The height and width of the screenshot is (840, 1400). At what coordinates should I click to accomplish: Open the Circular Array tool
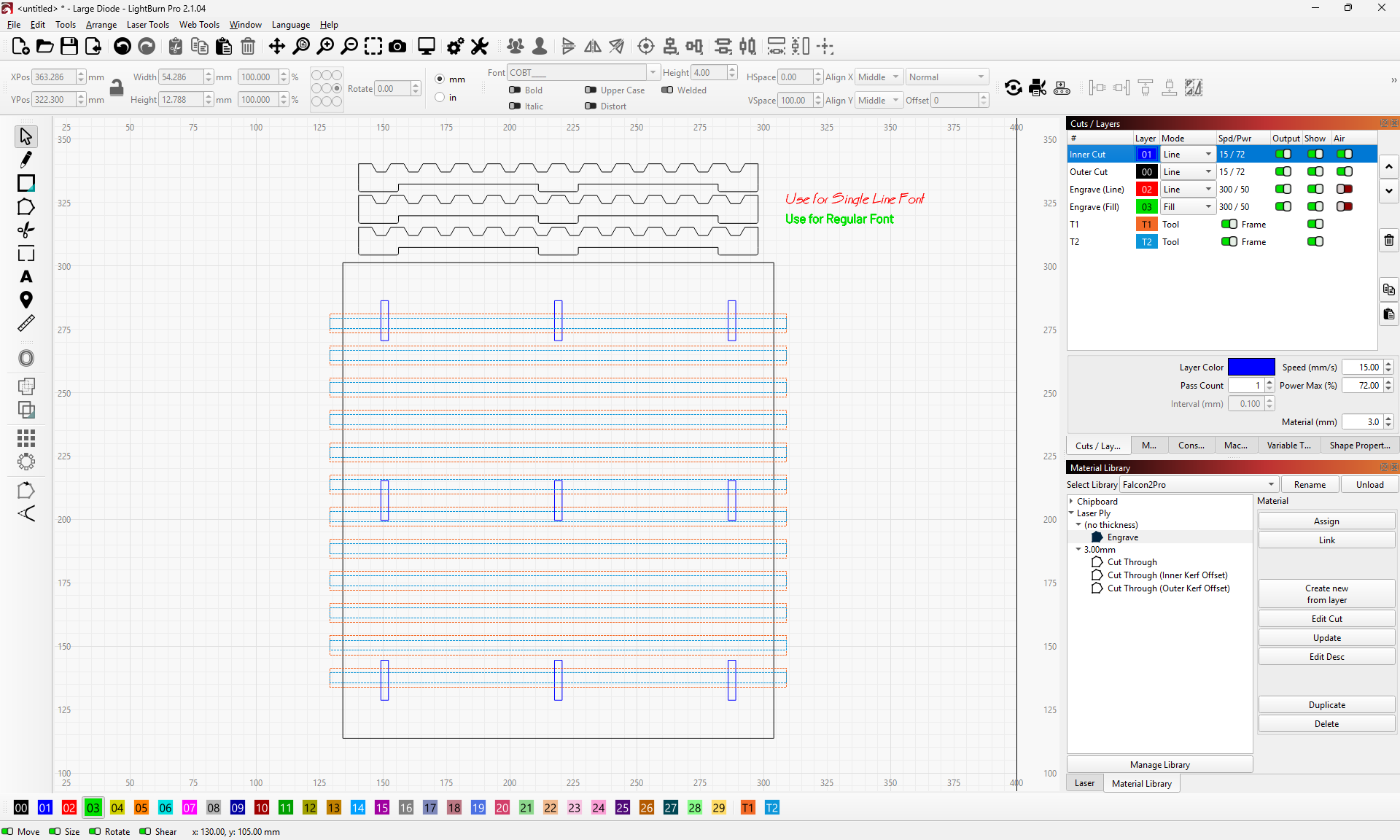[x=26, y=462]
